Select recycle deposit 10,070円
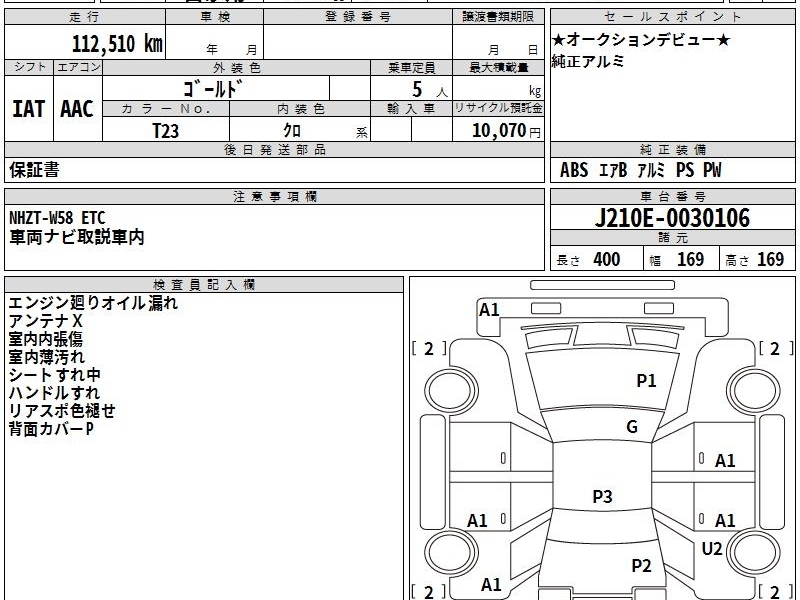This screenshot has height=600, width=800. (506, 131)
